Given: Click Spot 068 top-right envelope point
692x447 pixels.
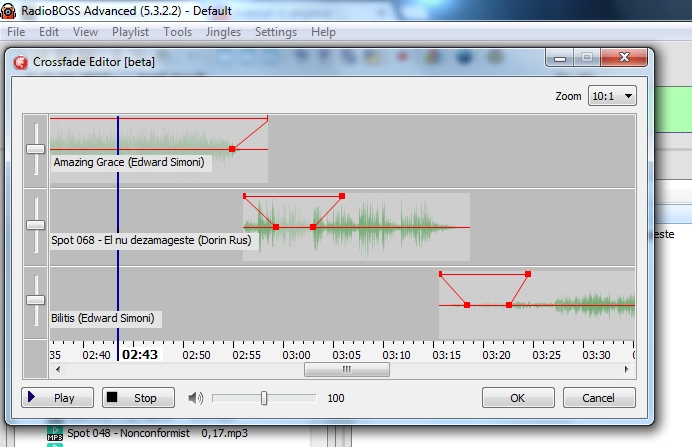Looking at the screenshot, I should point(342,196).
